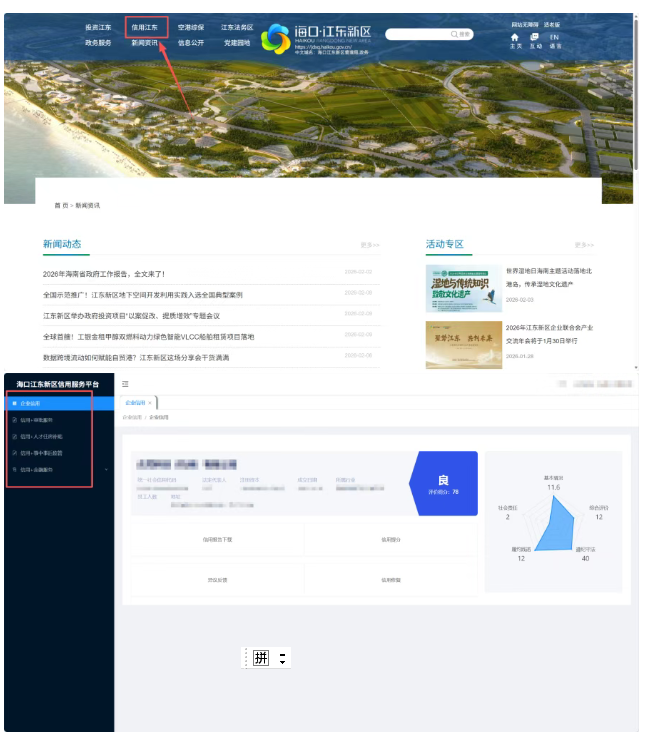646x739 pixels.
Task: Expand the 信用+金融服务 sidebar submenu
Action: (x=58, y=468)
